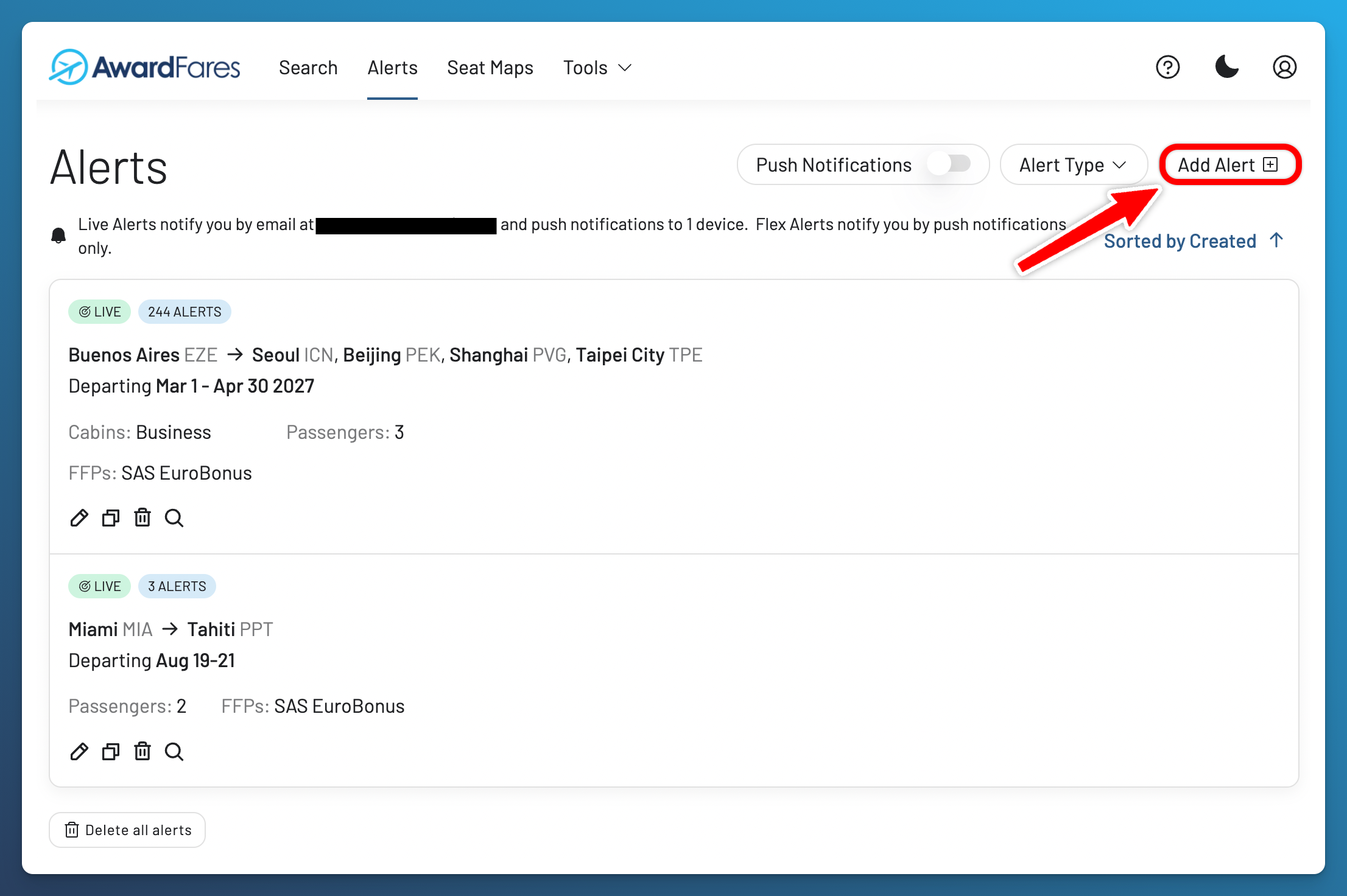Select the Buenos Aires EZE route text
Screen dimensions: 1347x896
142,355
